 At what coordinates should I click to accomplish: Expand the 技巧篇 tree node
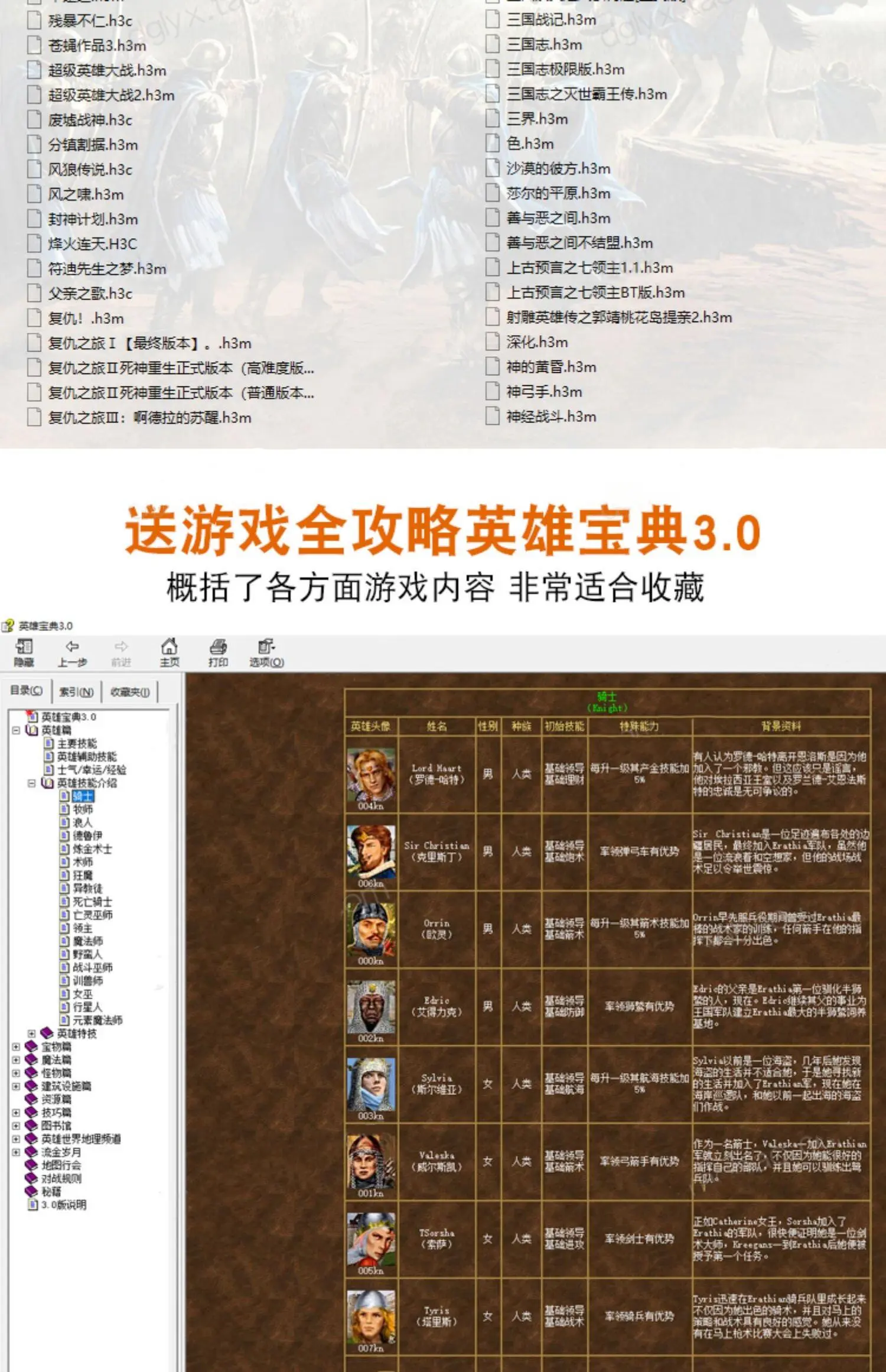click(16, 1113)
